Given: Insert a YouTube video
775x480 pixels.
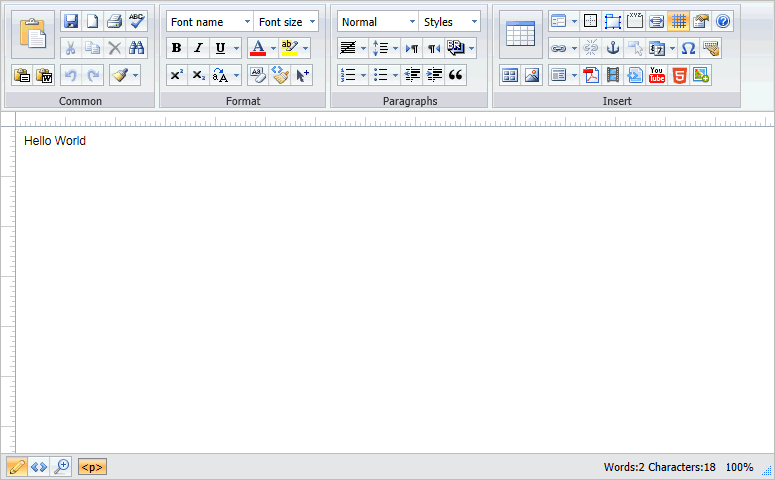Looking at the screenshot, I should pyautogui.click(x=657, y=75).
